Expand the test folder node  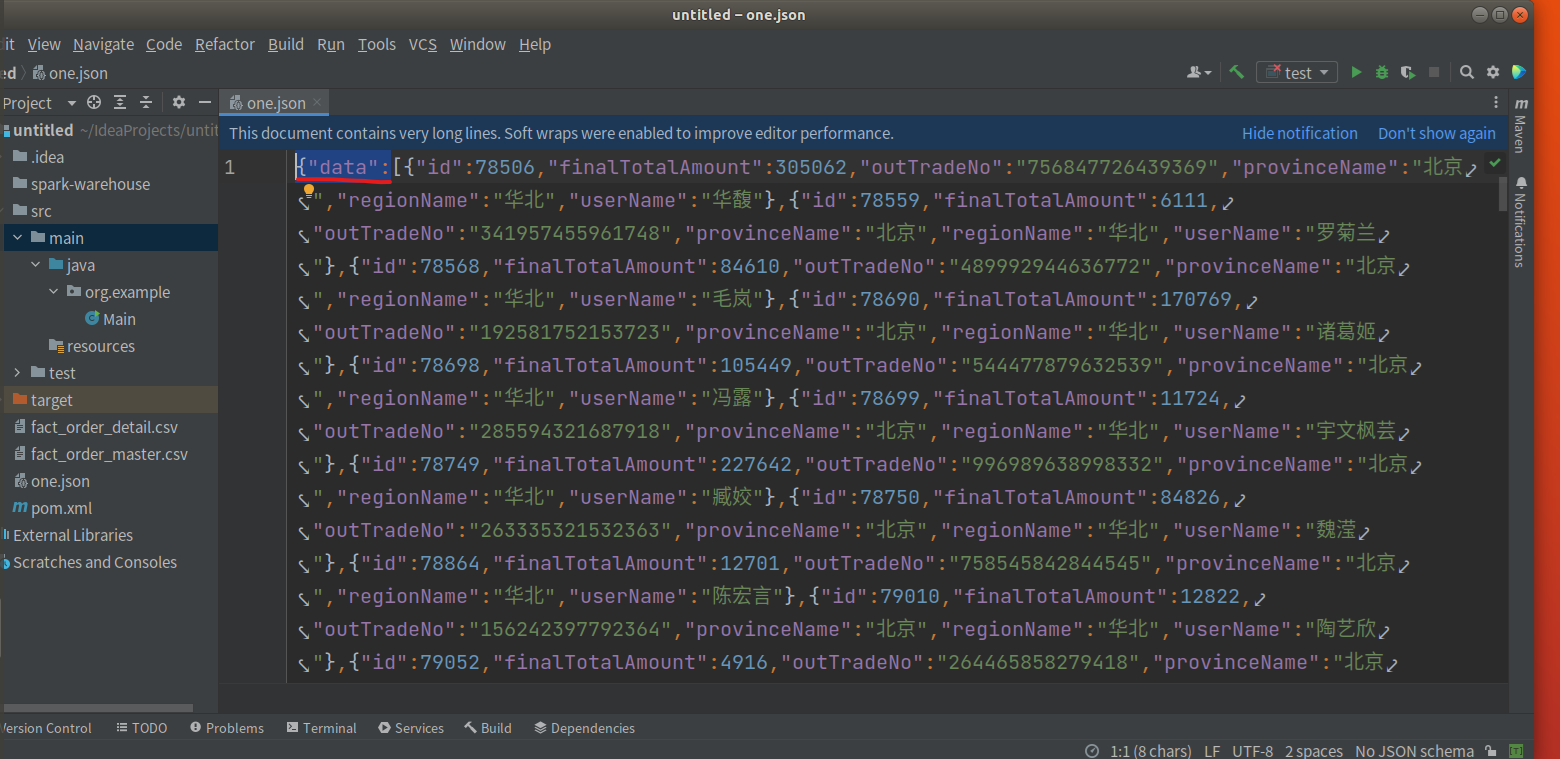click(17, 373)
